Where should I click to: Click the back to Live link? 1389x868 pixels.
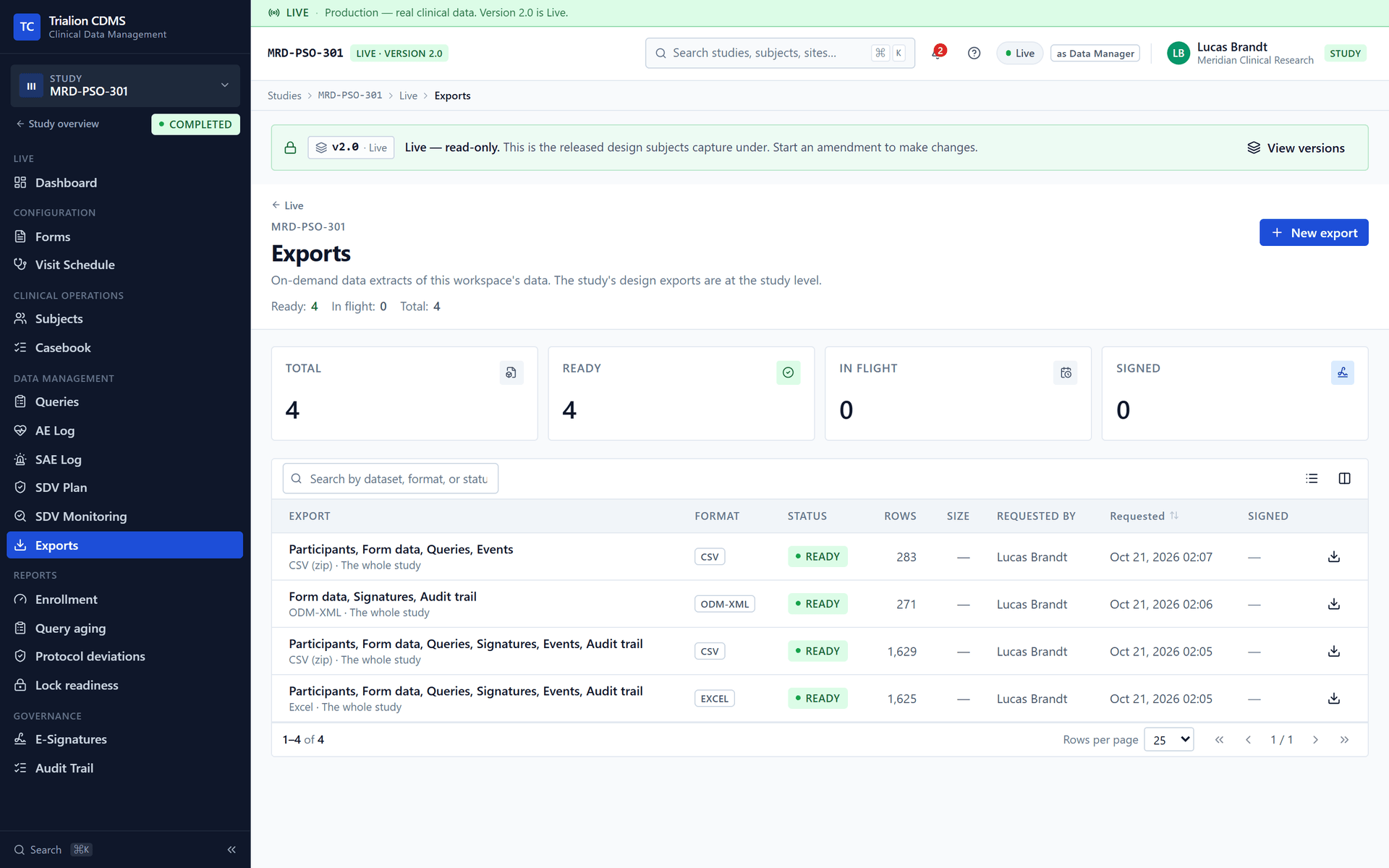pyautogui.click(x=287, y=205)
